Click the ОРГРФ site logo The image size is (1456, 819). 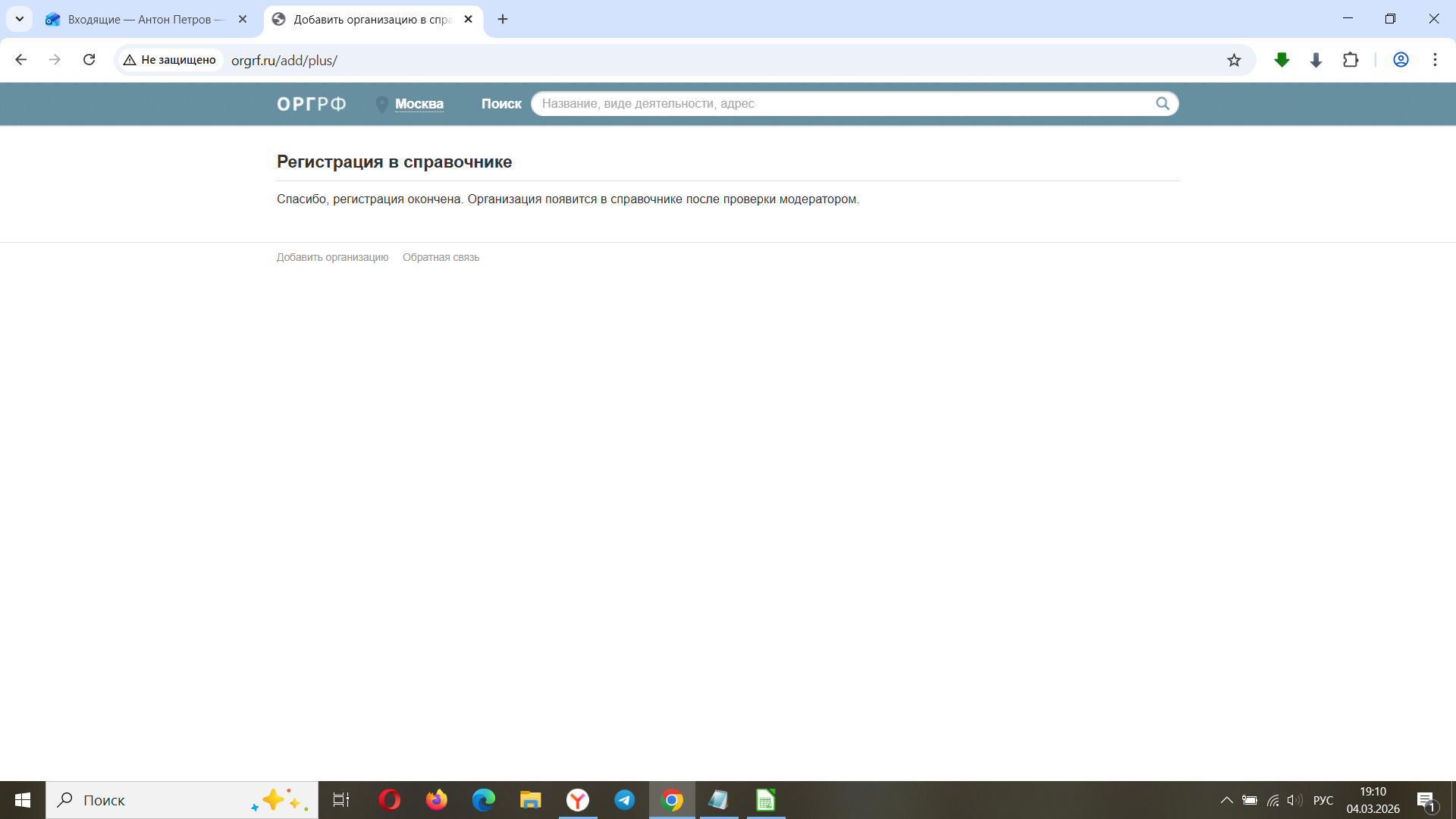point(311,104)
